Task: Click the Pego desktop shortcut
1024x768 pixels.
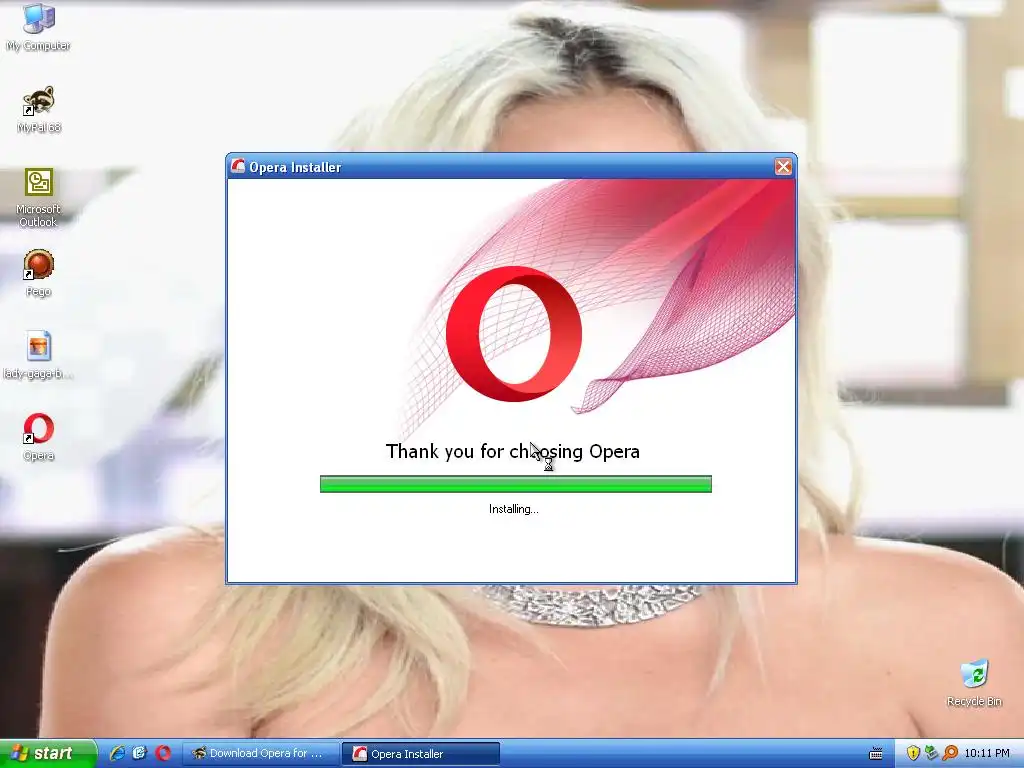Action: (39, 274)
